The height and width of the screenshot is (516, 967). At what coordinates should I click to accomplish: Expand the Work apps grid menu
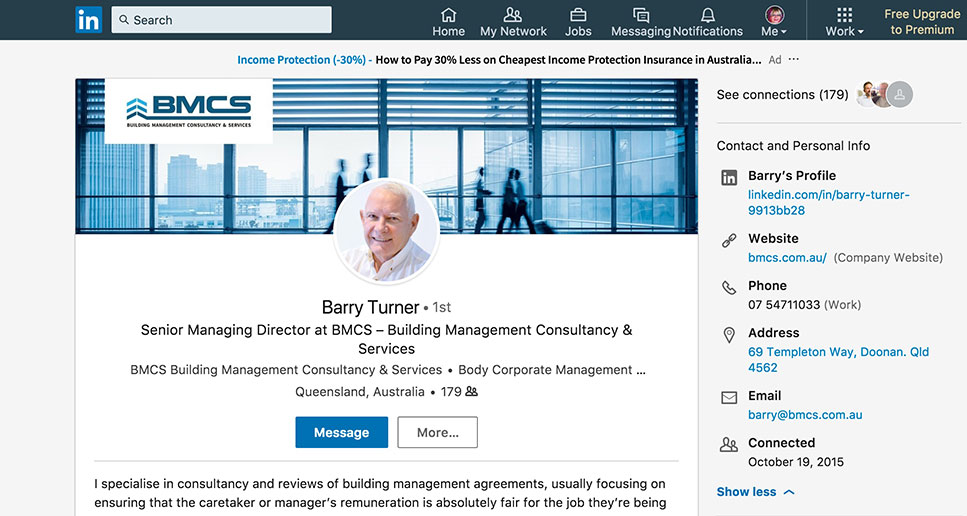pos(844,22)
